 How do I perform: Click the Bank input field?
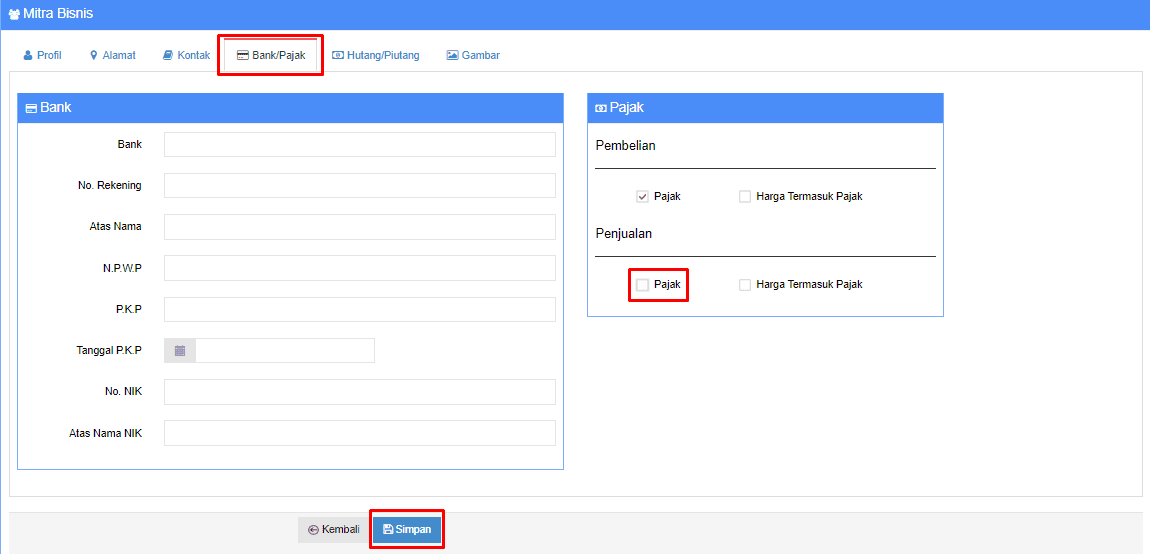tap(359, 145)
